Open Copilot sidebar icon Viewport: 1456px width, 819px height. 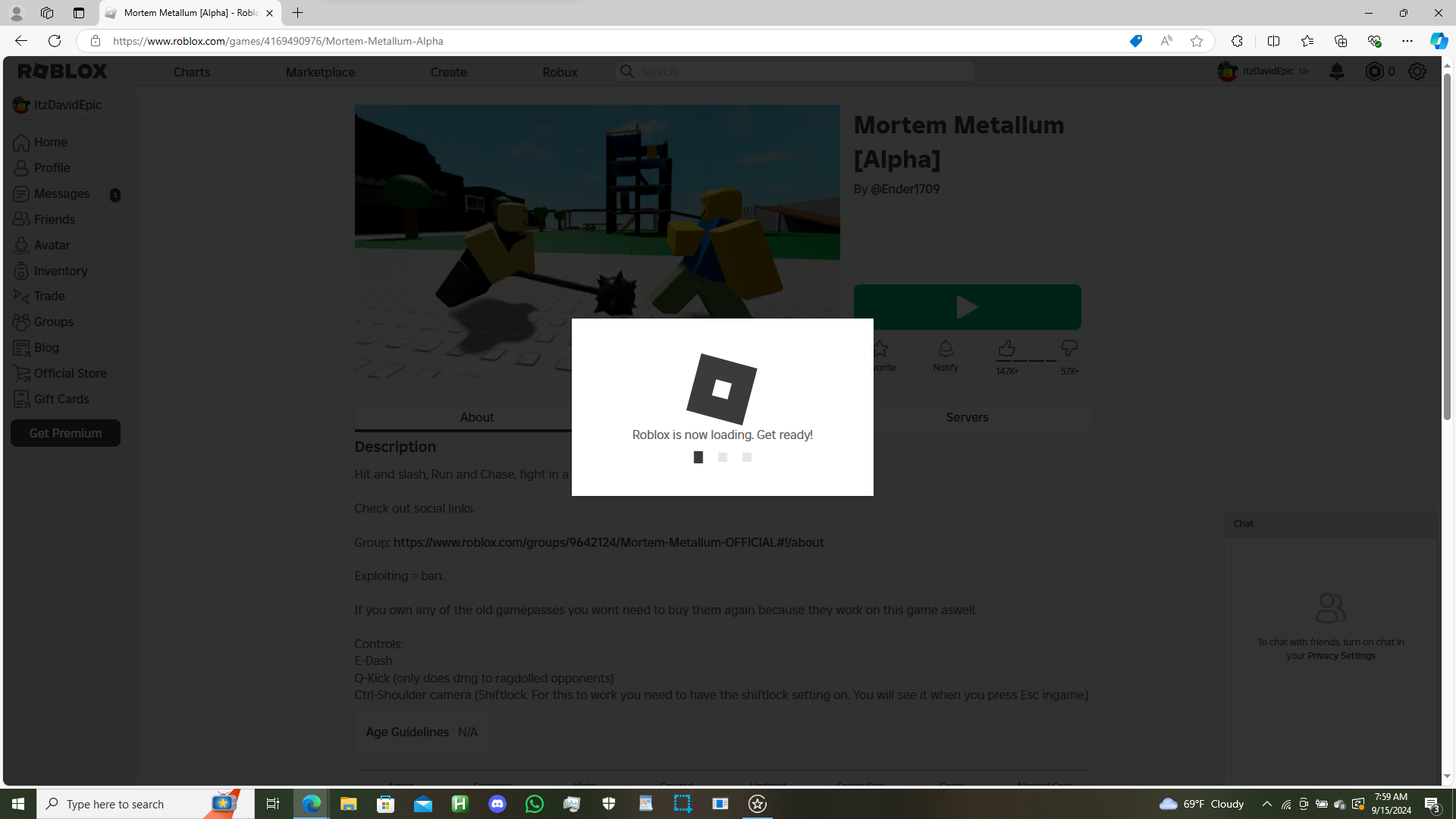(x=1439, y=41)
